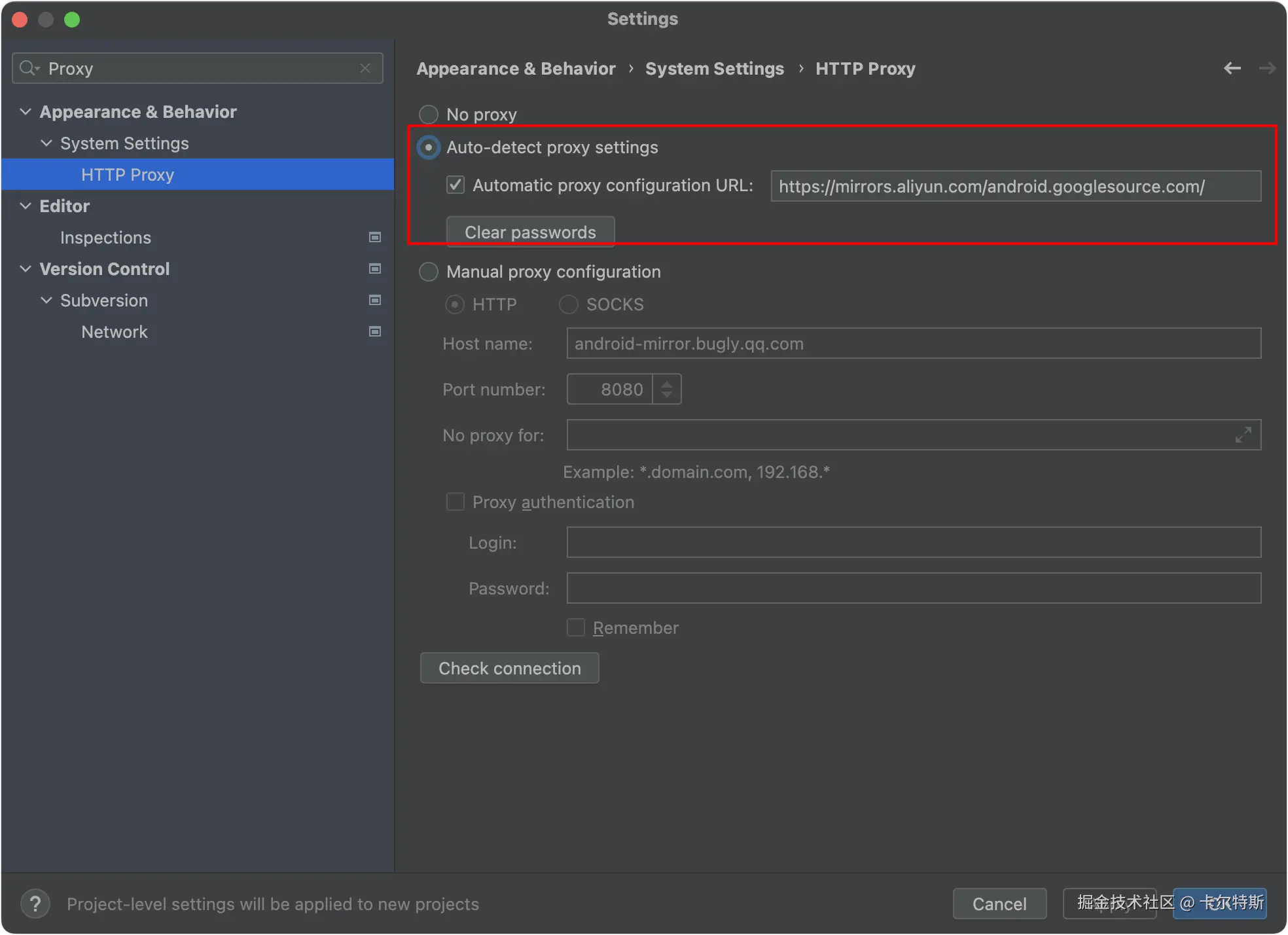Click project-level icon beside Version Control
The height and width of the screenshot is (935, 1288).
[x=375, y=268]
